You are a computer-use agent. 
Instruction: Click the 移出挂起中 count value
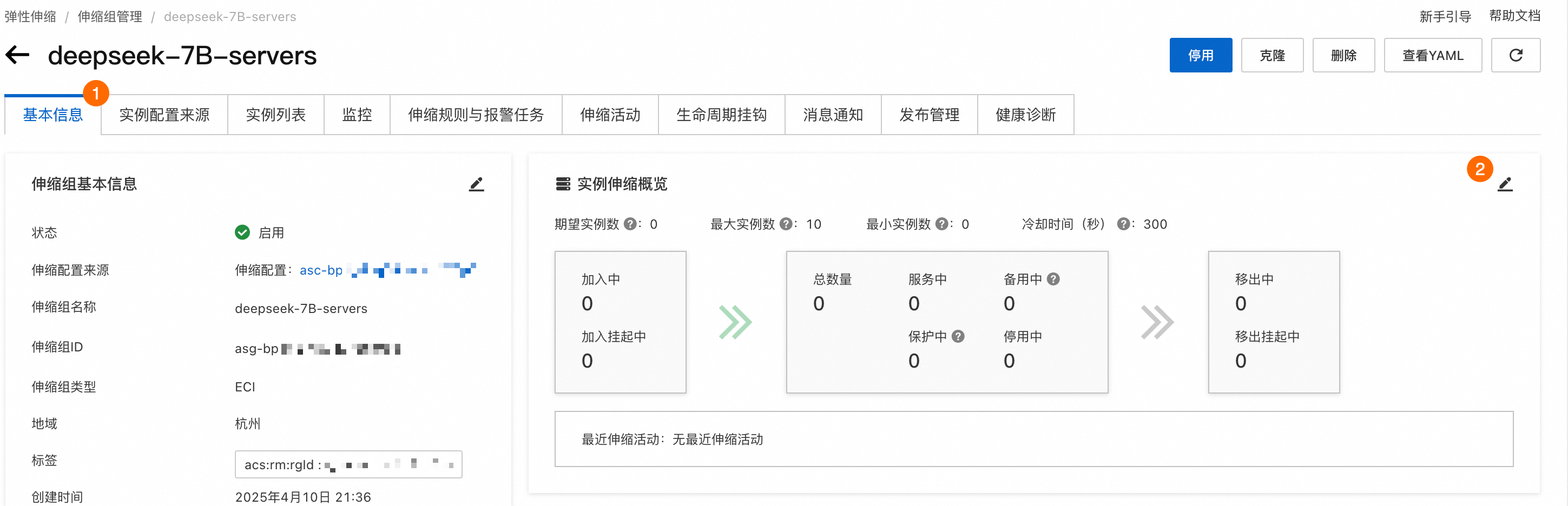tap(1241, 361)
